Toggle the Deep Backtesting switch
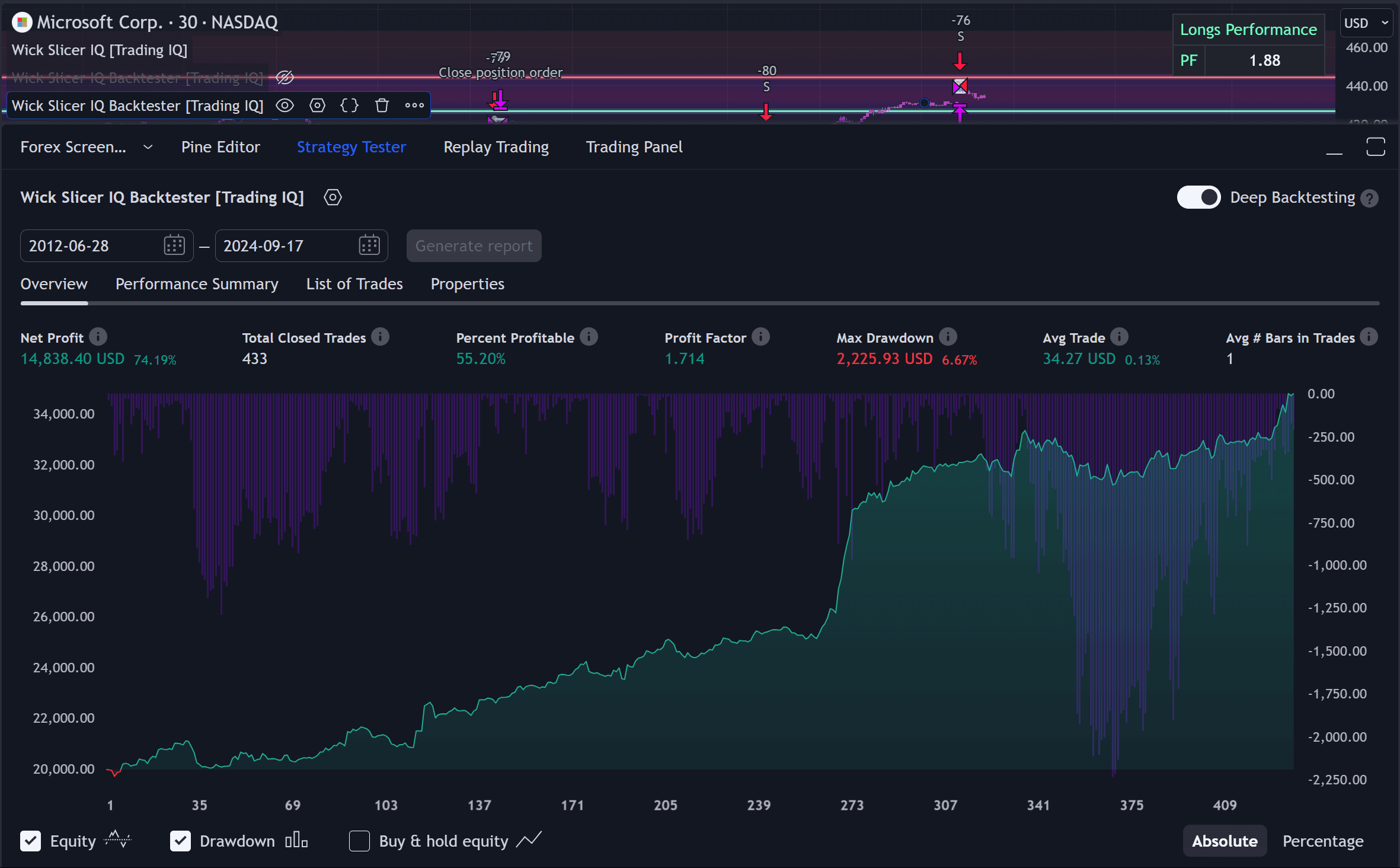 coord(1198,197)
